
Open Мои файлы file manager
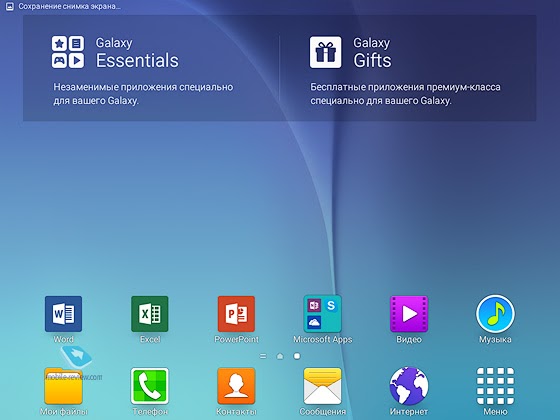63,386
